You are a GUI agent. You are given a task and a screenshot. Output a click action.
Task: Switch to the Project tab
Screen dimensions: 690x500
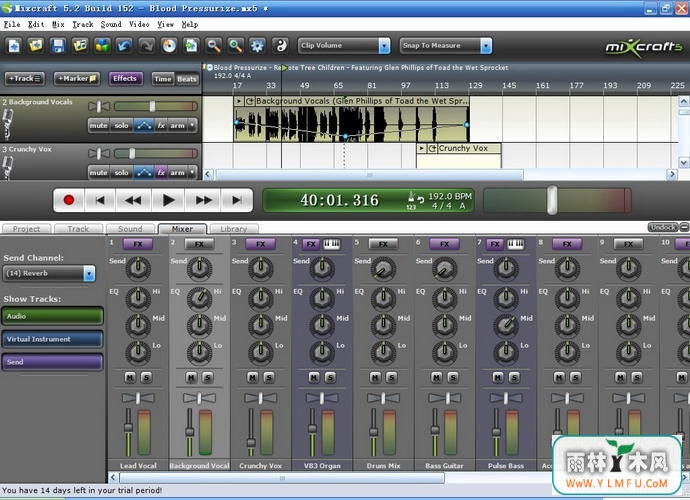(26, 229)
